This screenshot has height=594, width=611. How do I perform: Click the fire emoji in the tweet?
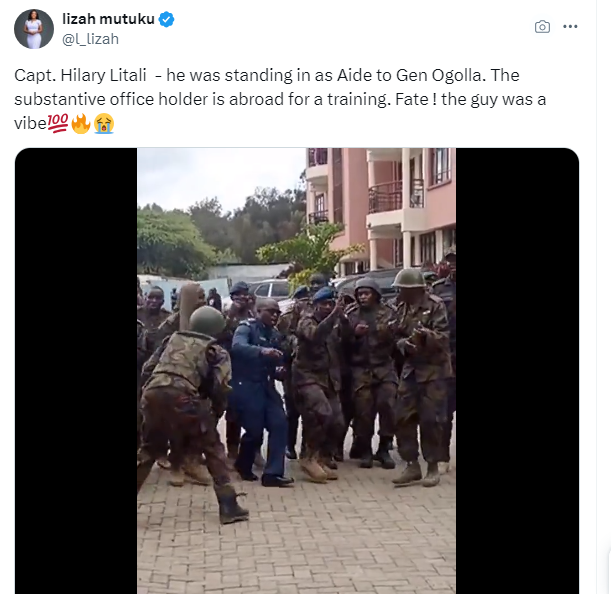coord(81,123)
